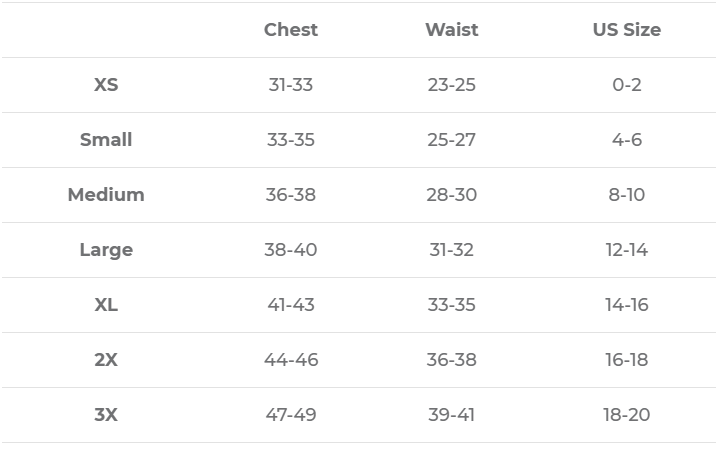
Task: Click the Medium US size 8-10
Action: point(626,195)
